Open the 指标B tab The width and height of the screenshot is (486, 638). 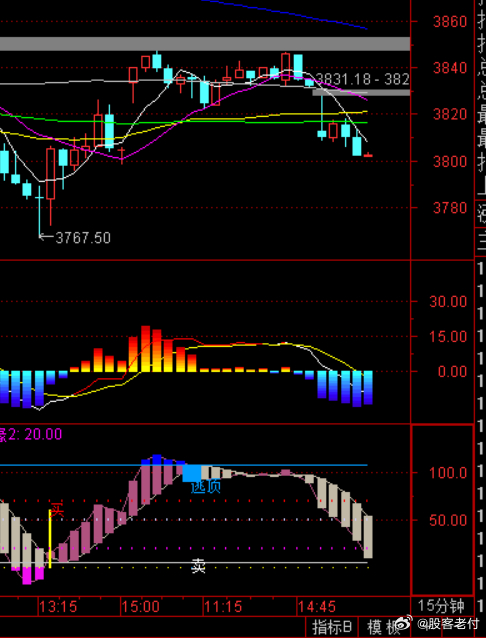coord(332,627)
